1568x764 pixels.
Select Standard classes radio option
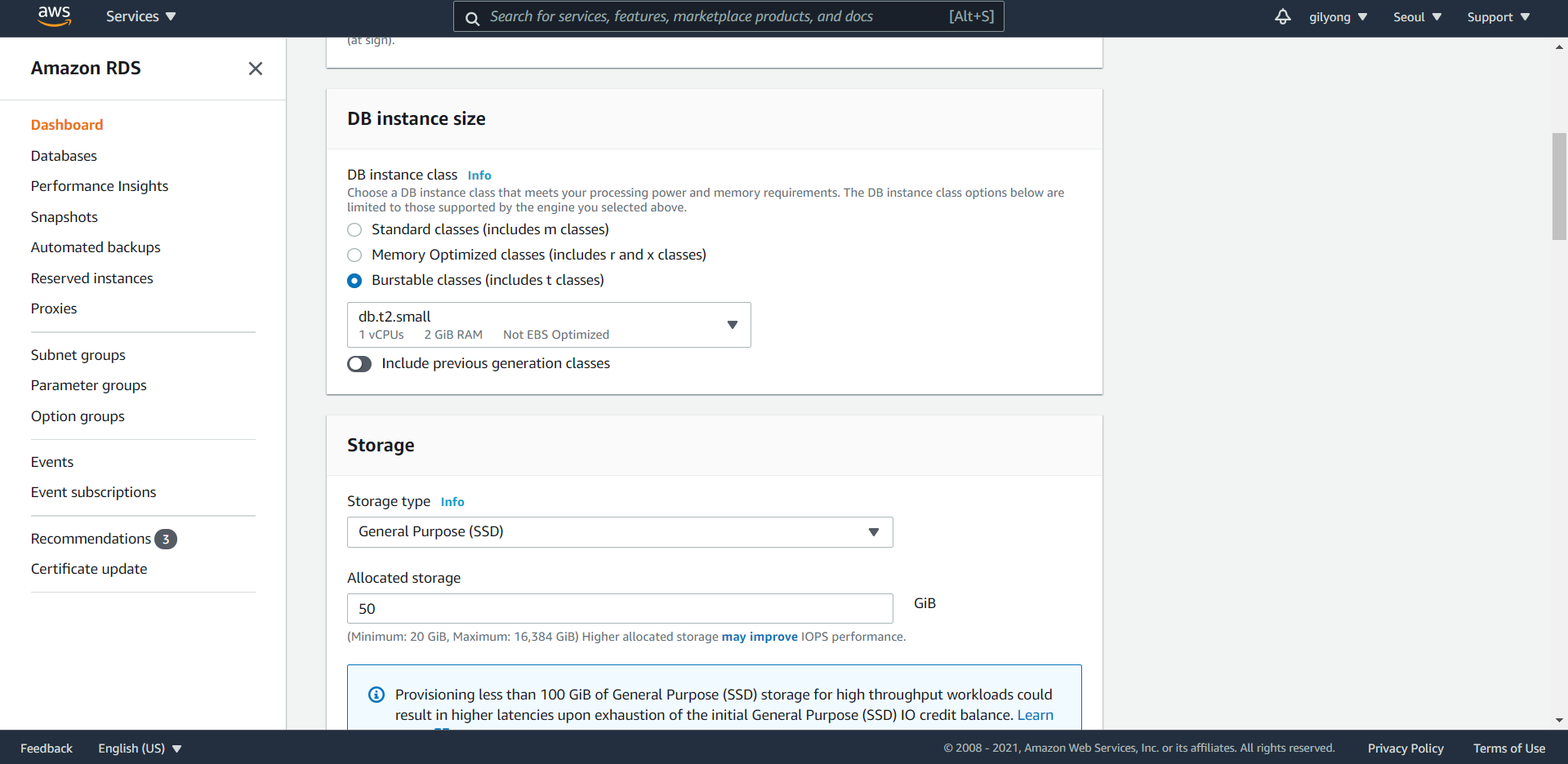pos(354,230)
